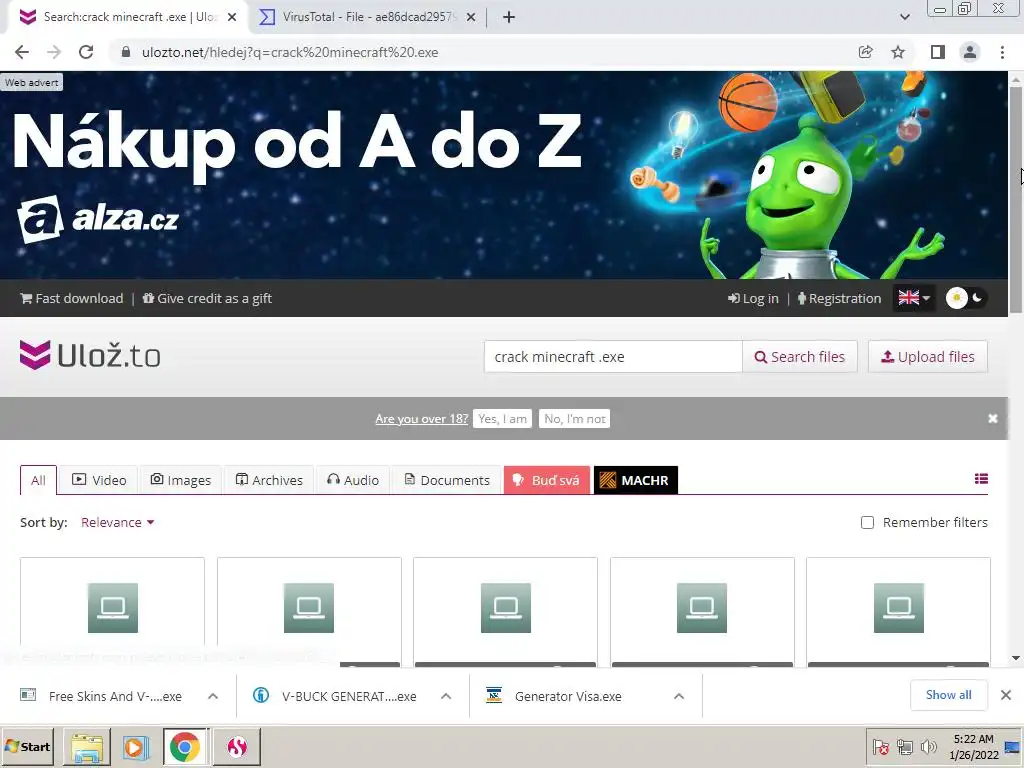The height and width of the screenshot is (768, 1024).
Task: Select the All filter tab
Action: pyautogui.click(x=39, y=480)
